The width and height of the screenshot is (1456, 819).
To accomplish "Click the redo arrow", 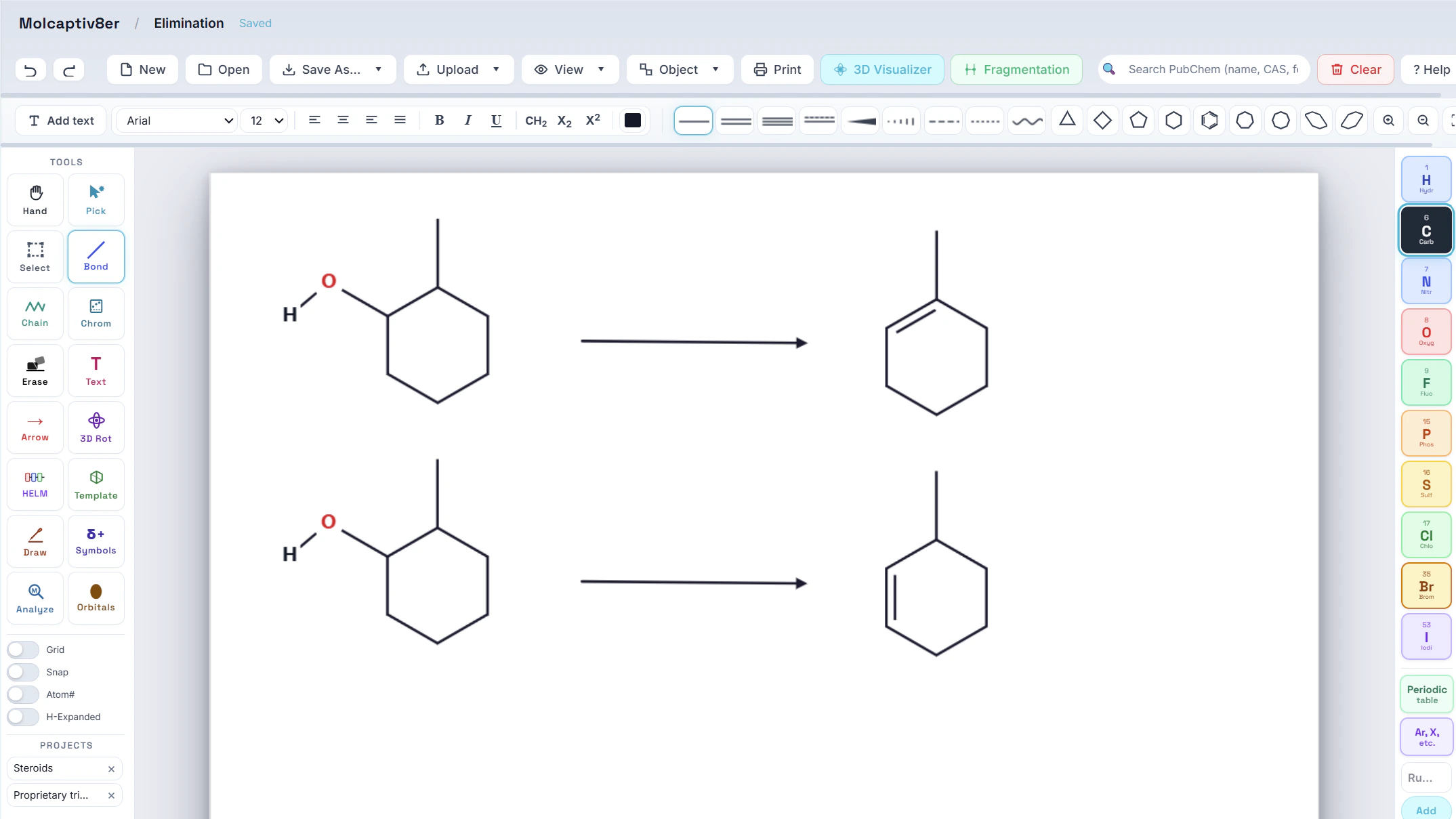I will tap(69, 70).
